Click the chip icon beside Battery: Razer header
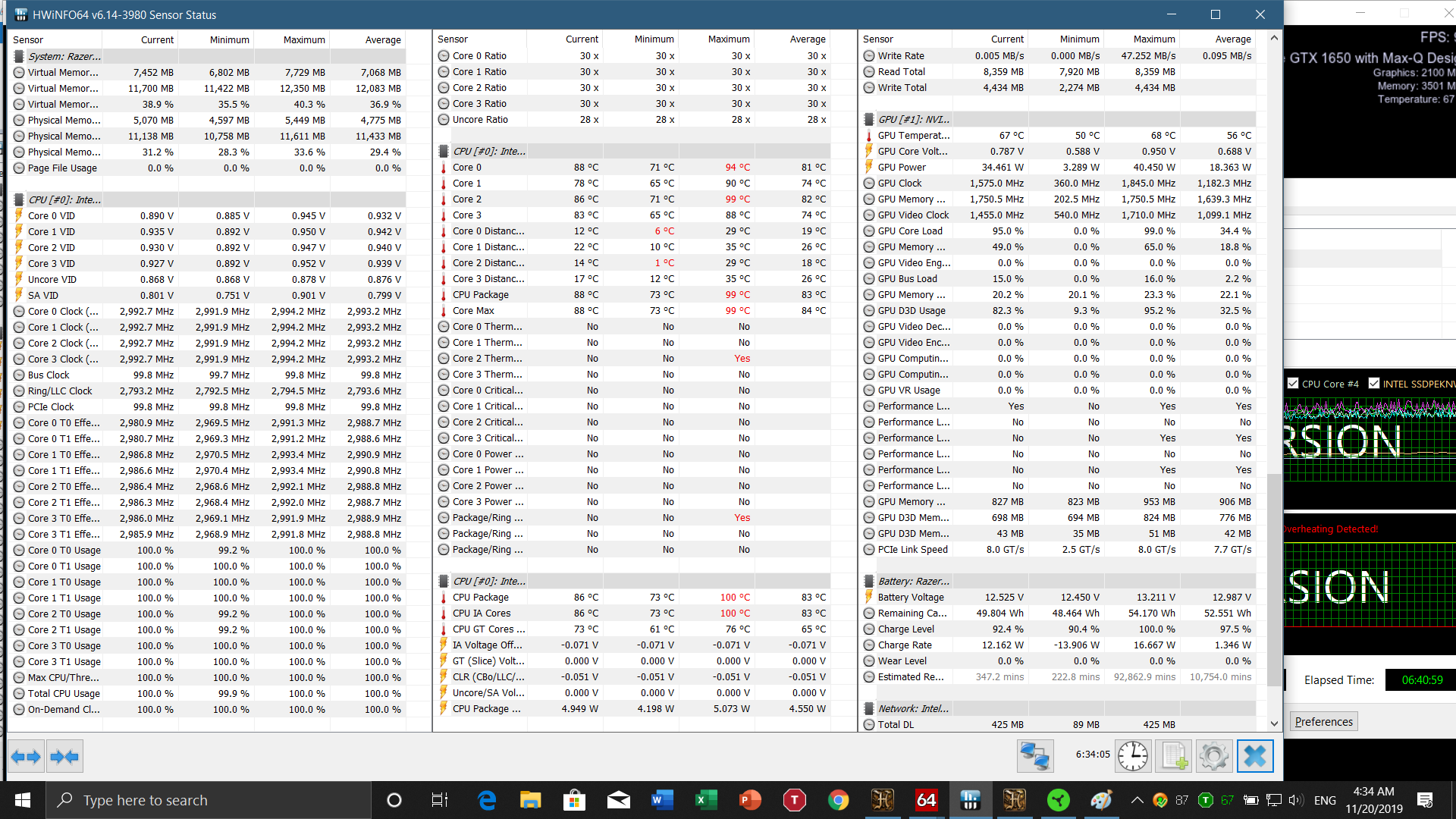 pyautogui.click(x=869, y=582)
